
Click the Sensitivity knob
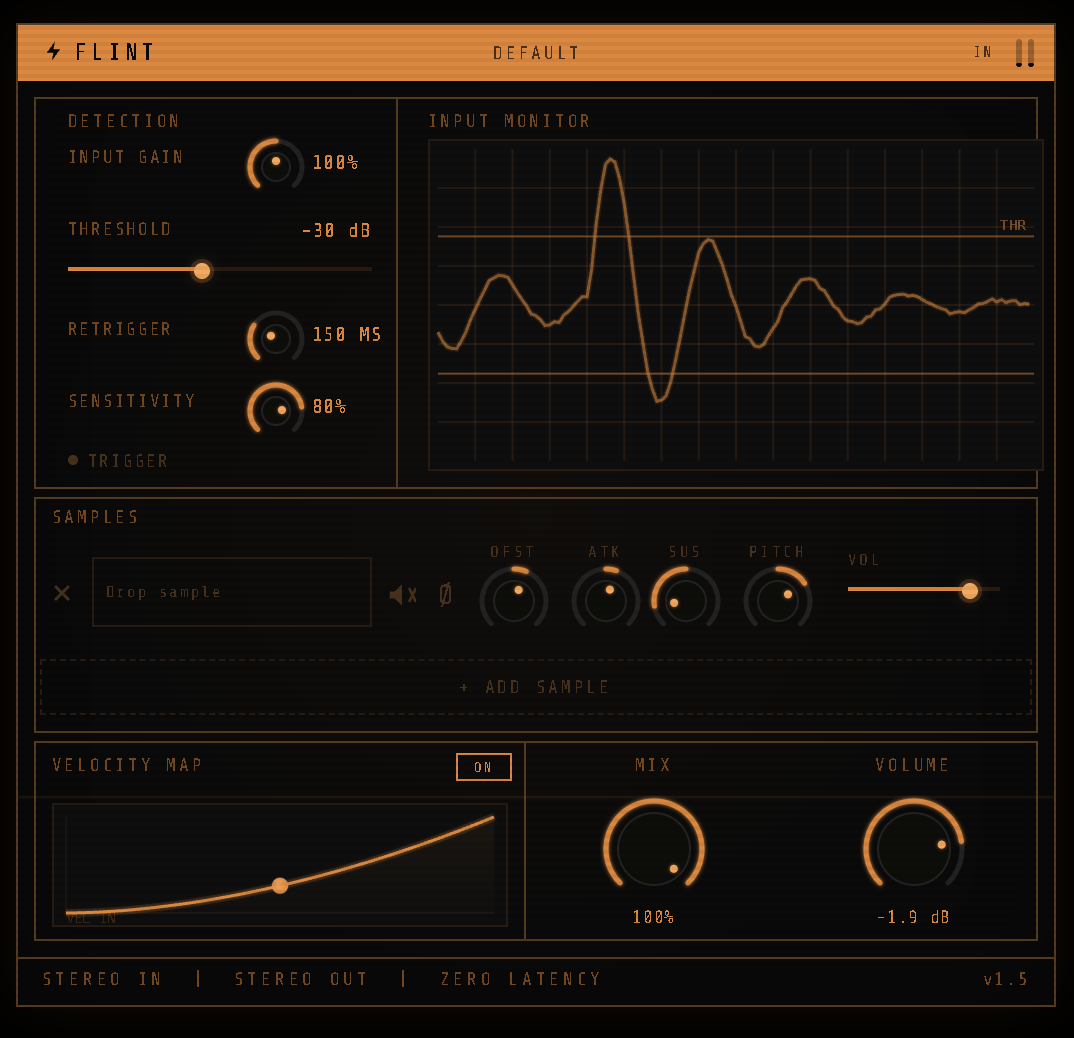(x=275, y=410)
